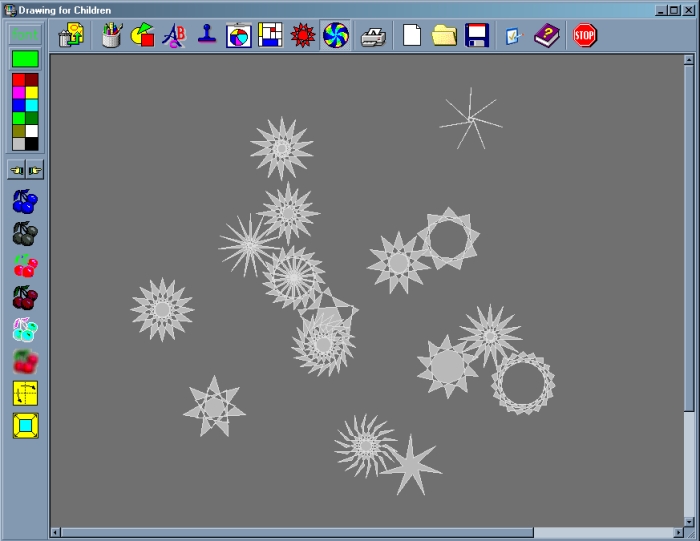Click the left-pointing hand arrow
Image resolution: width=700 pixels, height=541 pixels.
pyautogui.click(x=17, y=170)
